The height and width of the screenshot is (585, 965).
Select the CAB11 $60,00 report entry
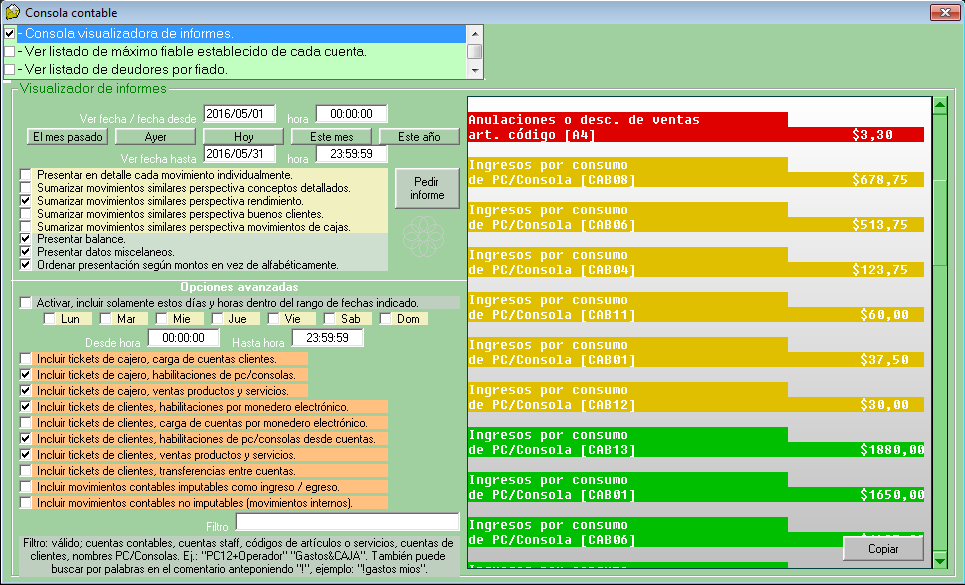click(696, 307)
